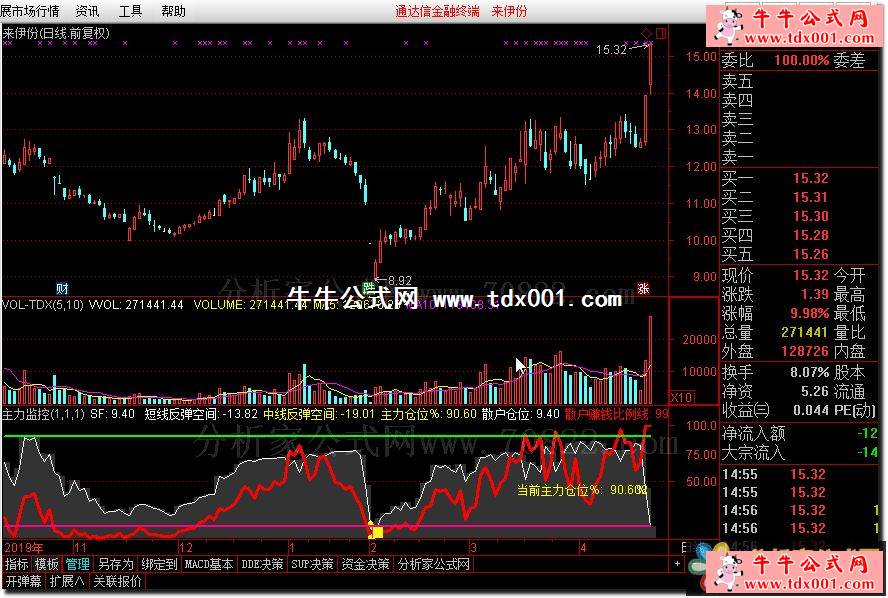888x598 pixels.
Task: Click the 另存为 button
Action: tap(116, 564)
